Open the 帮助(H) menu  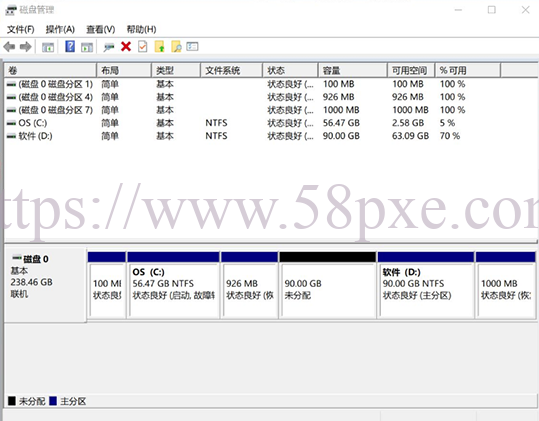click(x=141, y=30)
